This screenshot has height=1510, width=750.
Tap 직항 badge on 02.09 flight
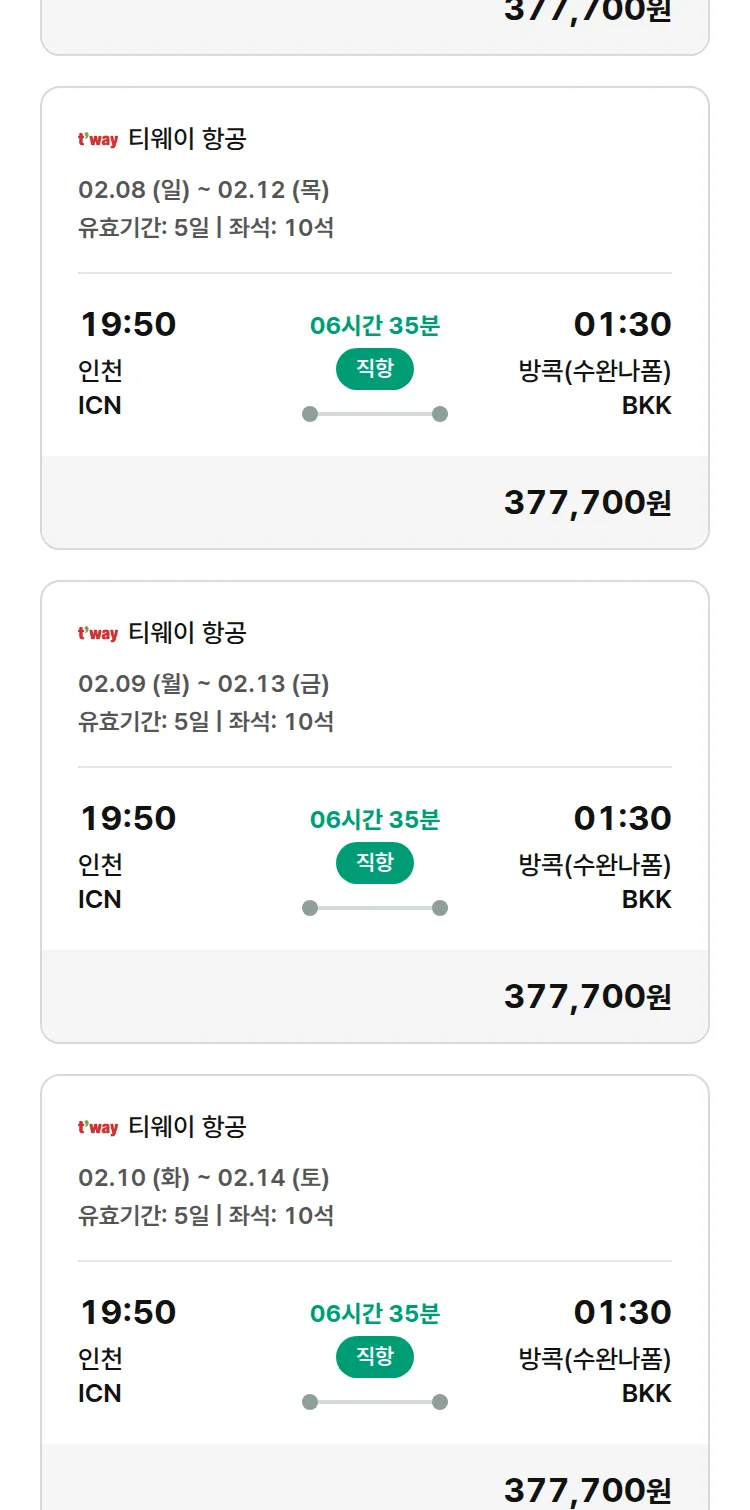375,863
